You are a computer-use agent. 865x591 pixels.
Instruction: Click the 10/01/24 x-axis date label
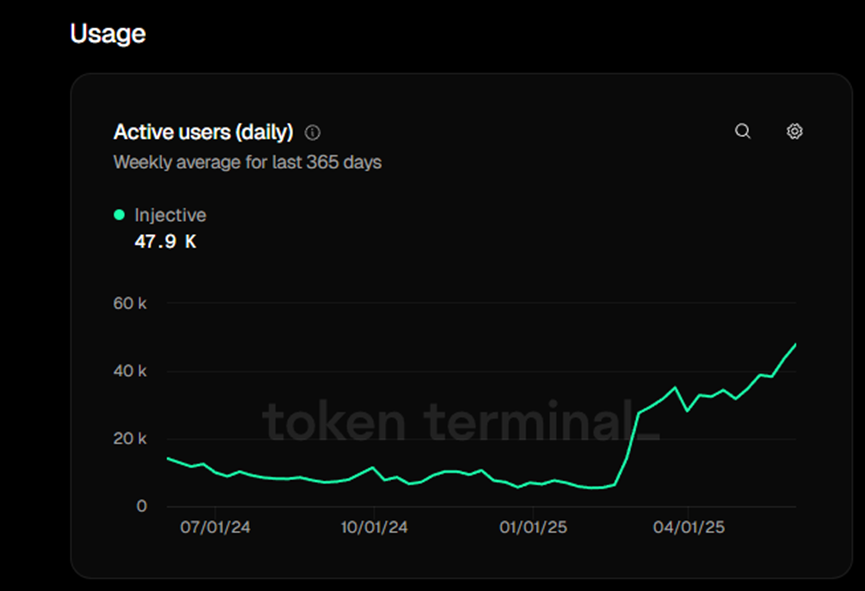click(373, 527)
